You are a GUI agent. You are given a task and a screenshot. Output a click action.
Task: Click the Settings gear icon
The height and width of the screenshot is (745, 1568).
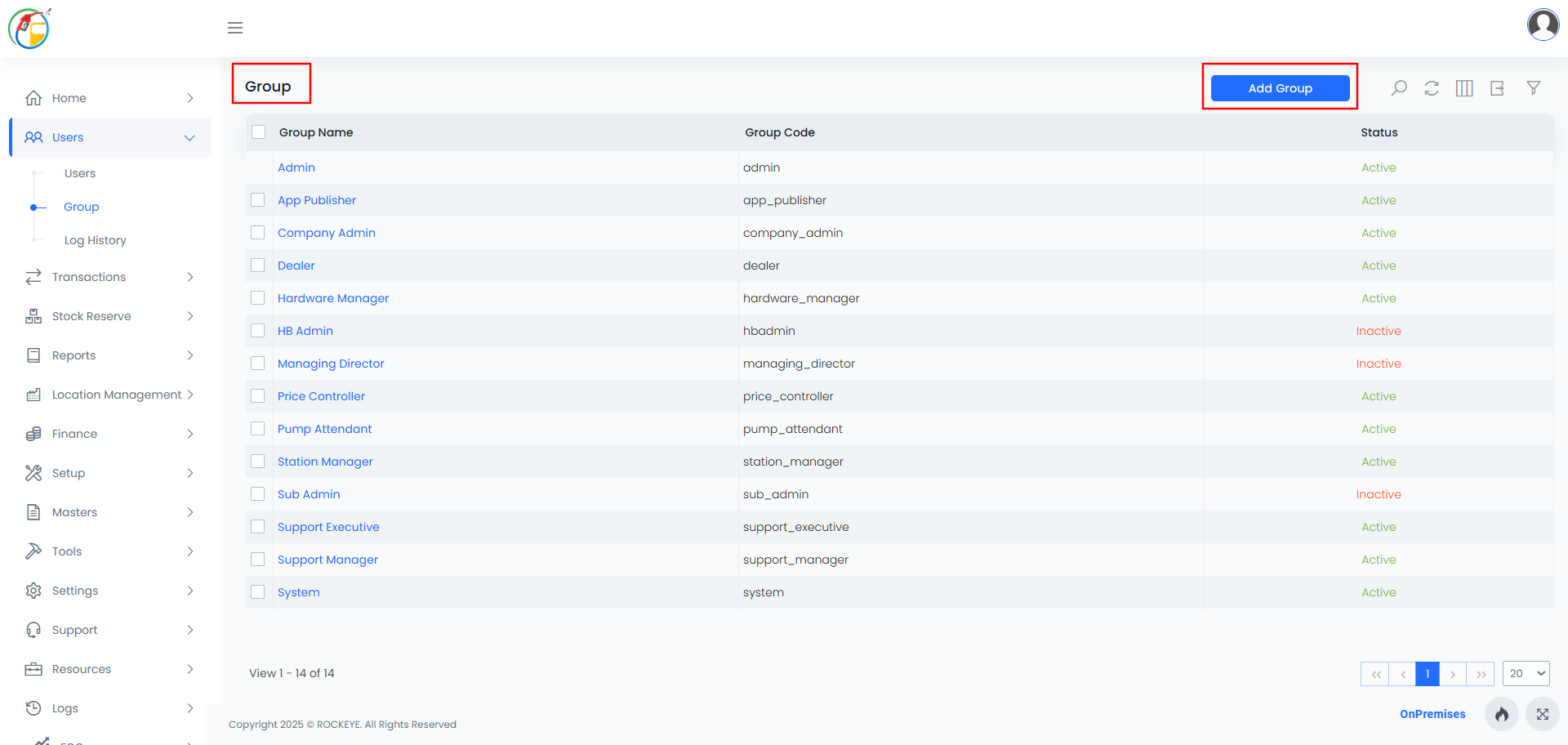(33, 591)
